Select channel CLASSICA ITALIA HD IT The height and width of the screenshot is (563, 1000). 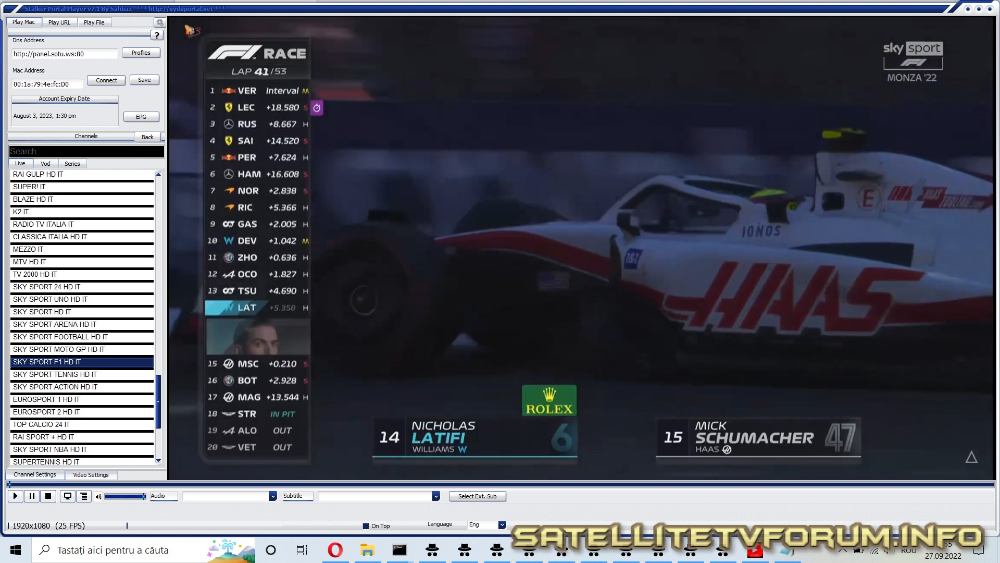[82, 237]
